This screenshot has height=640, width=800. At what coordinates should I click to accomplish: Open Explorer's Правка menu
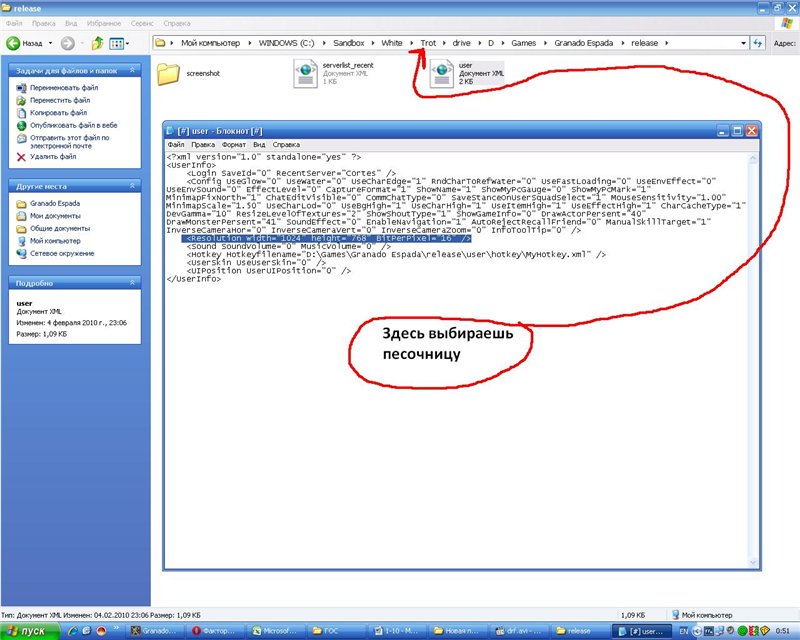point(43,23)
